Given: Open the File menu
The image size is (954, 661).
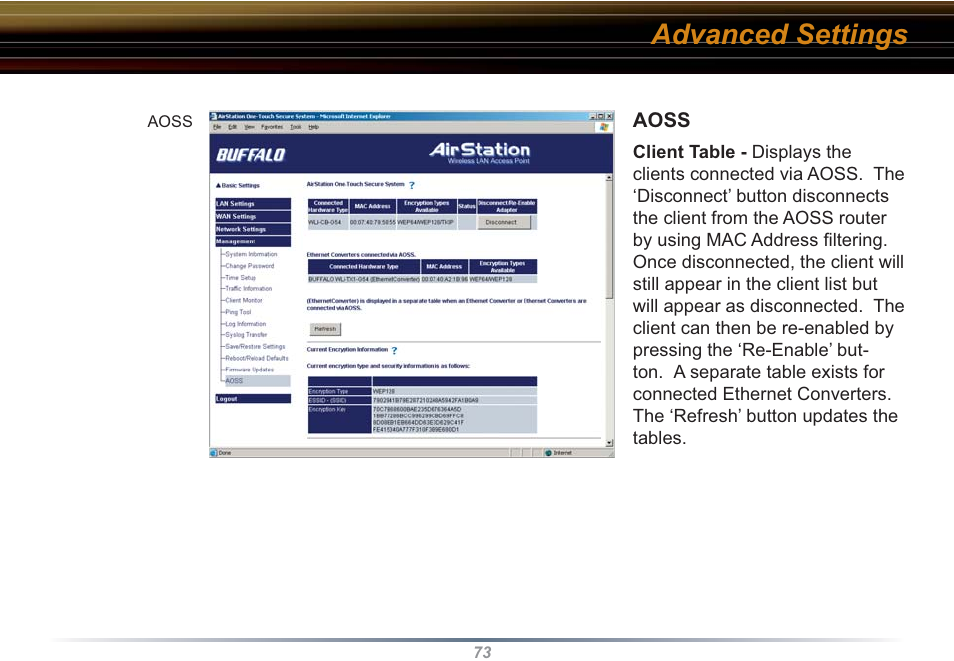Looking at the screenshot, I should tap(217, 127).
